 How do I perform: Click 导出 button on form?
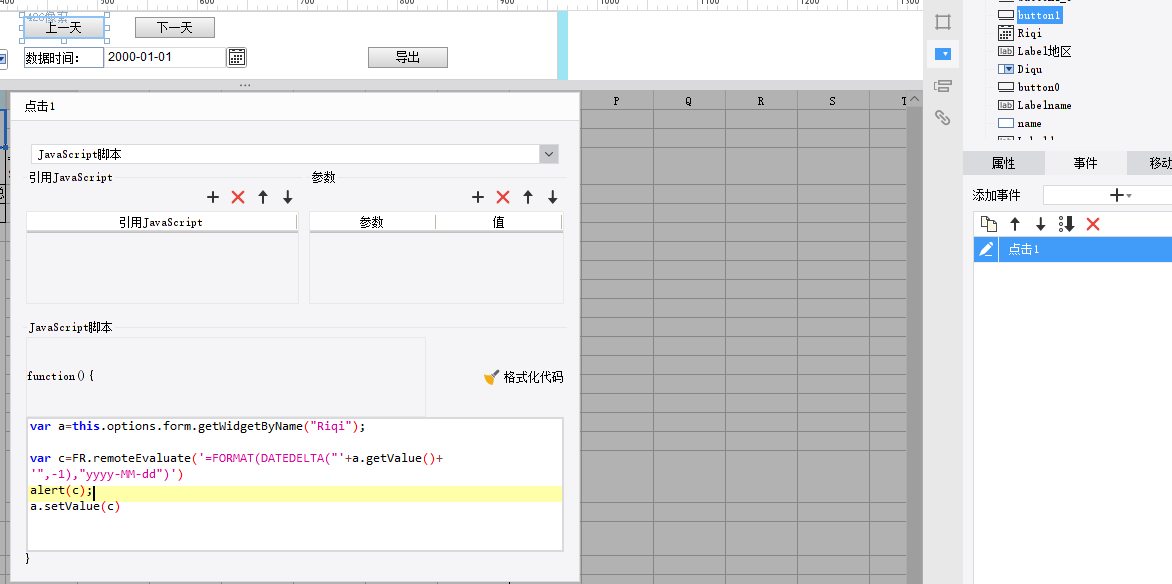pos(408,58)
